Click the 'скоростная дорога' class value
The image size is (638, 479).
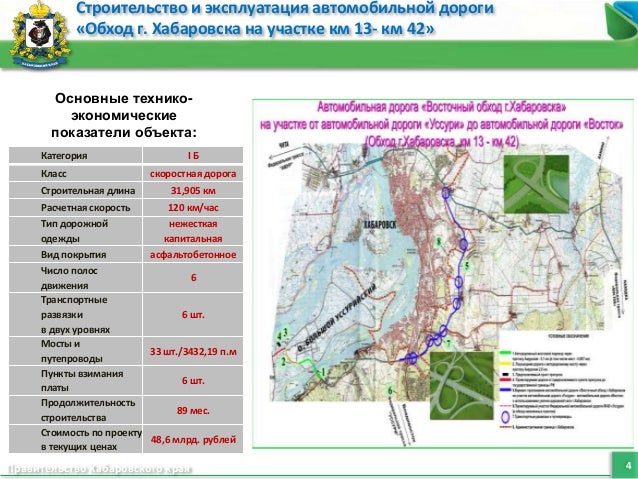click(x=193, y=174)
